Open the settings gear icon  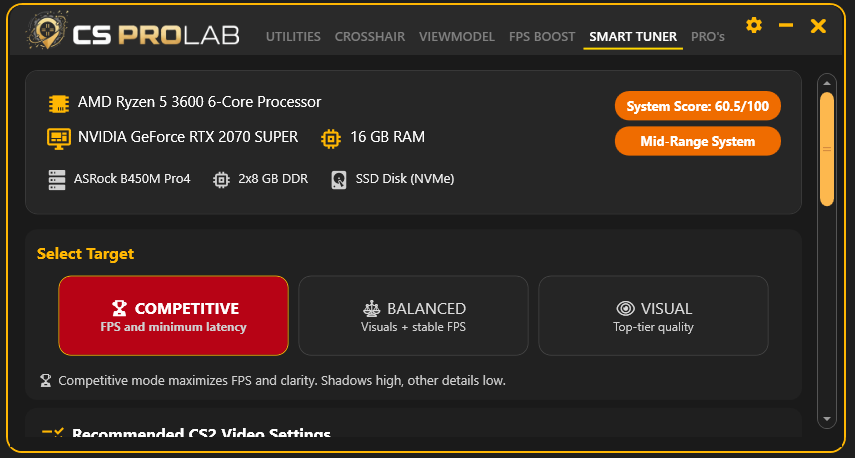click(754, 25)
